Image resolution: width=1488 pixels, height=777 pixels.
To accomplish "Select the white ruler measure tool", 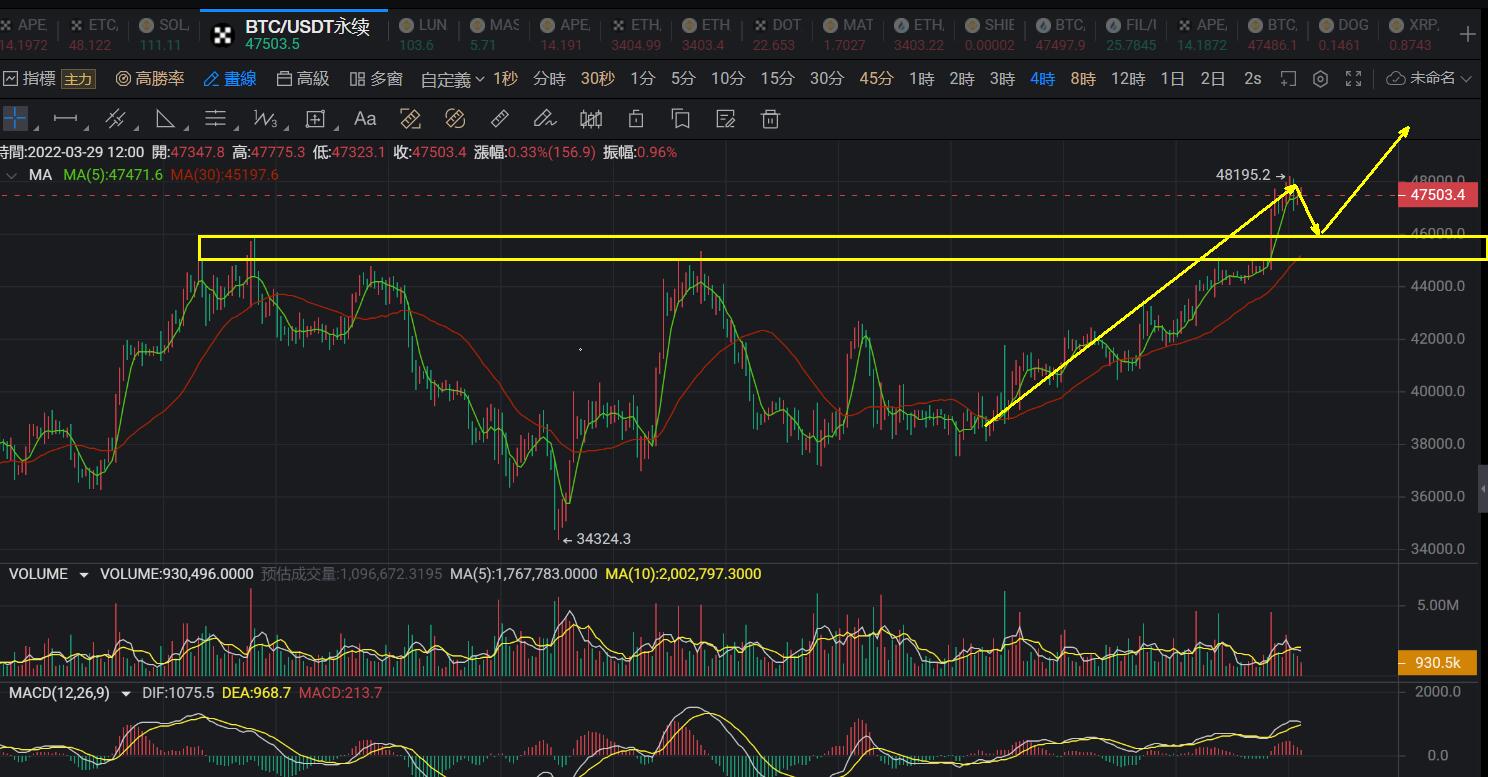I will pos(500,119).
